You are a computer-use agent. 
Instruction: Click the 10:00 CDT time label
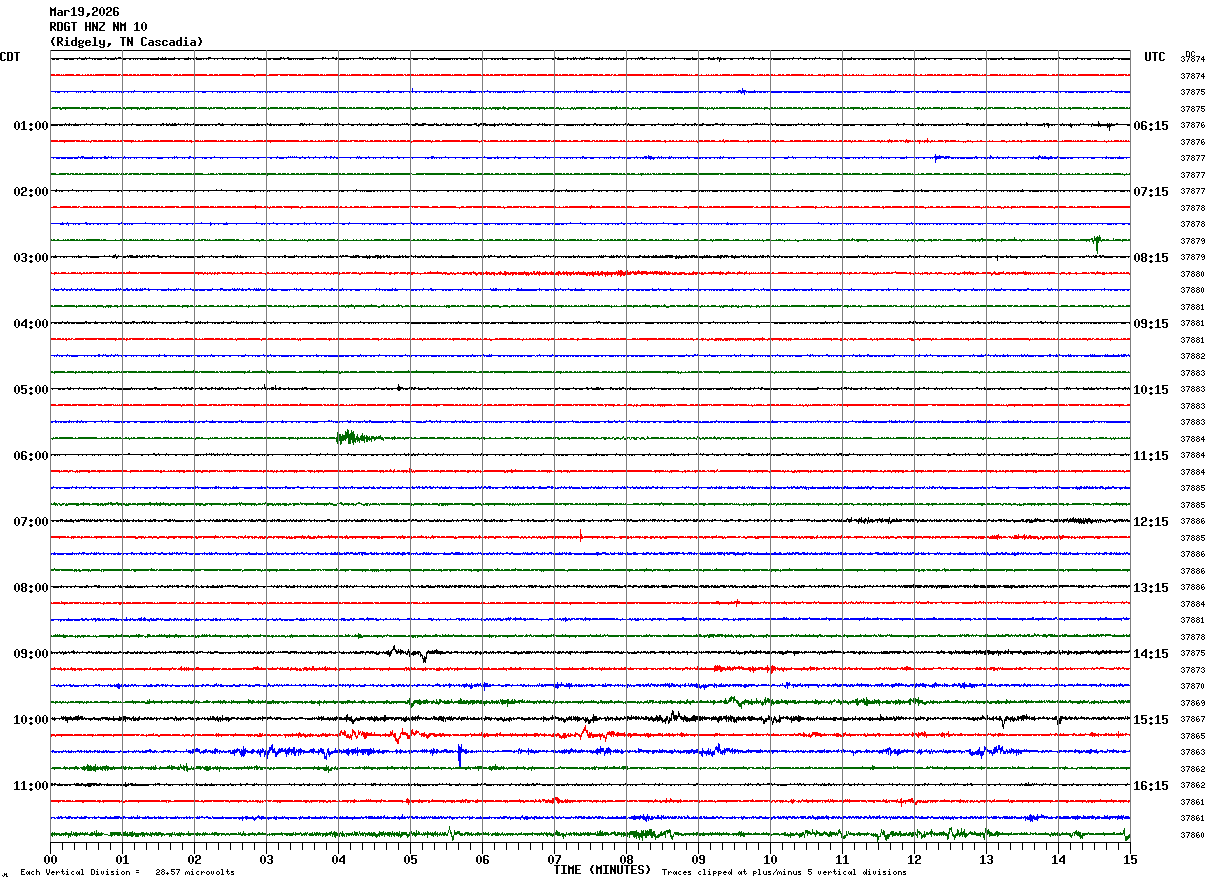click(x=30, y=720)
